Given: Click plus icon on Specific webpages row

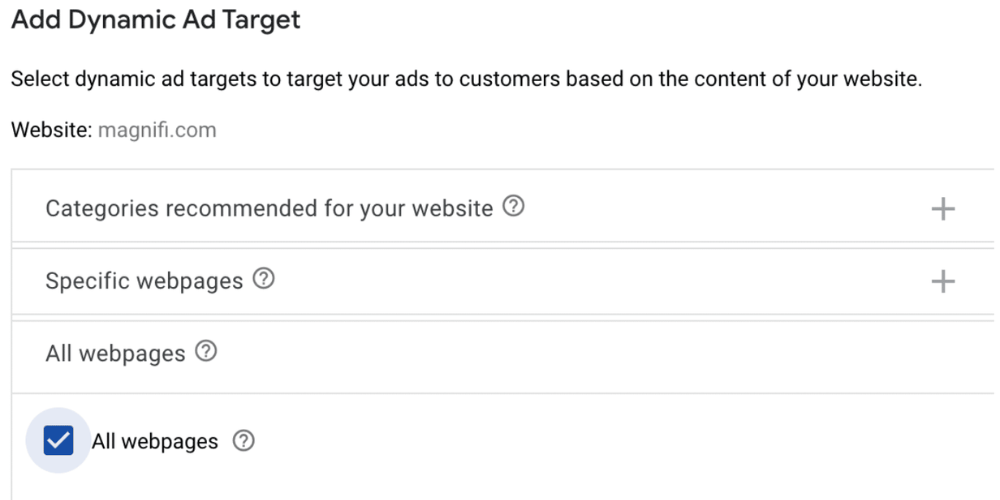Looking at the screenshot, I should pyautogui.click(x=943, y=282).
